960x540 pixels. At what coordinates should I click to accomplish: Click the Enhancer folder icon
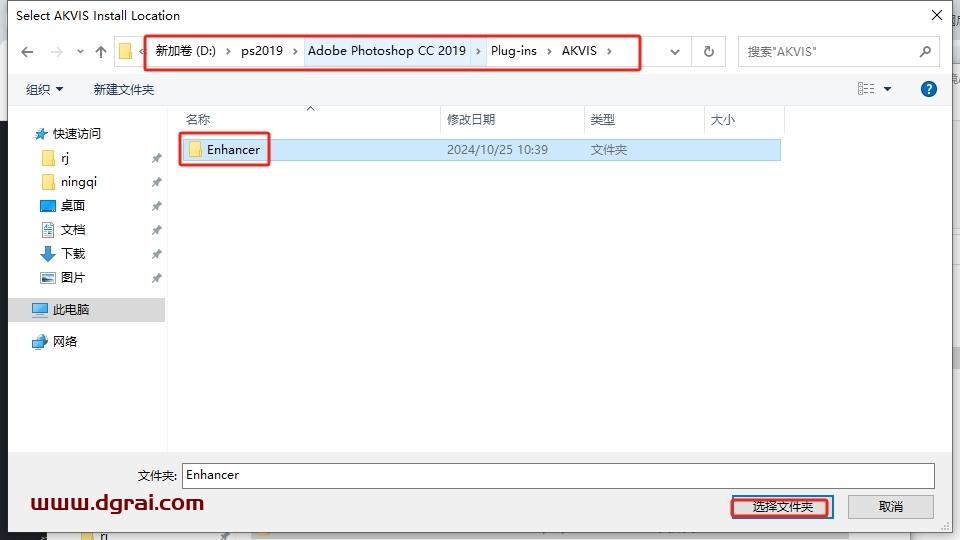[x=195, y=149]
